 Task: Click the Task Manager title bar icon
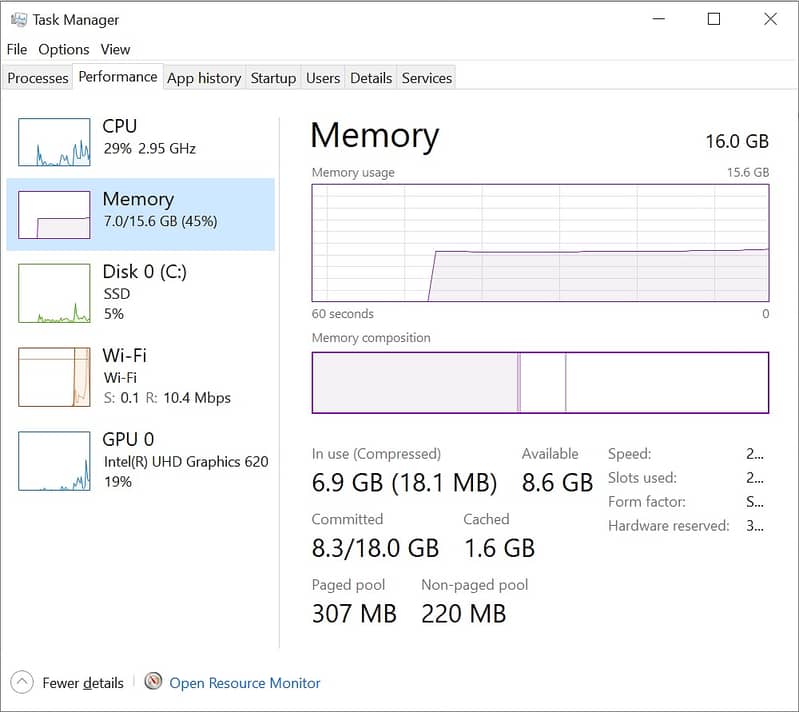[18, 19]
